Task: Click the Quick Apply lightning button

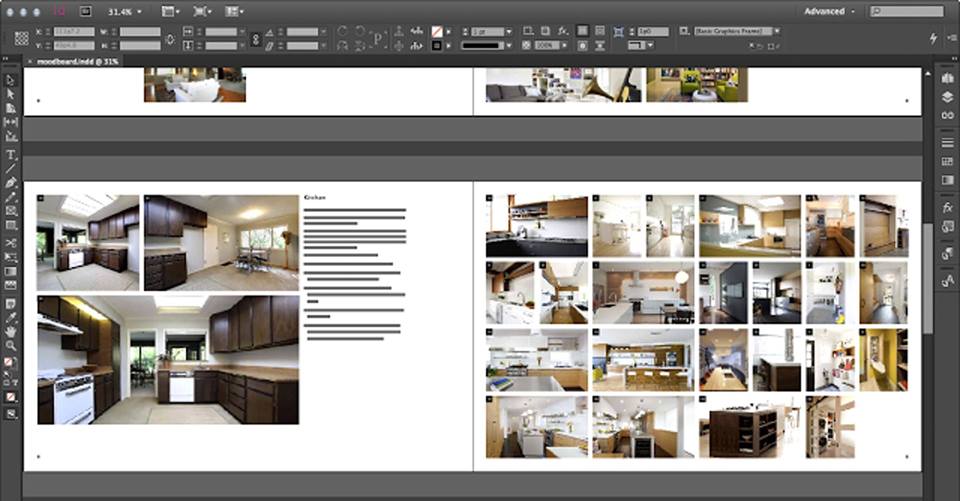Action: [x=934, y=38]
